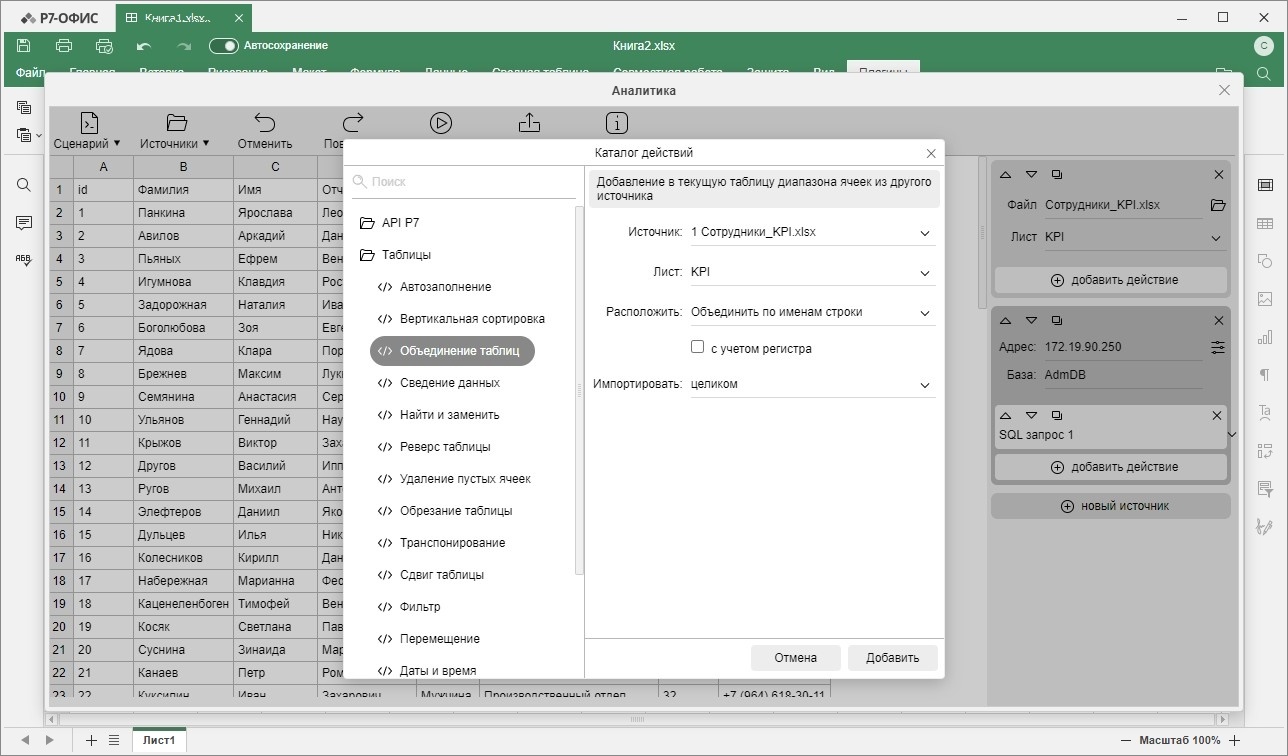Open signature settings in right sidebar
1288x756 pixels.
coord(1265,526)
